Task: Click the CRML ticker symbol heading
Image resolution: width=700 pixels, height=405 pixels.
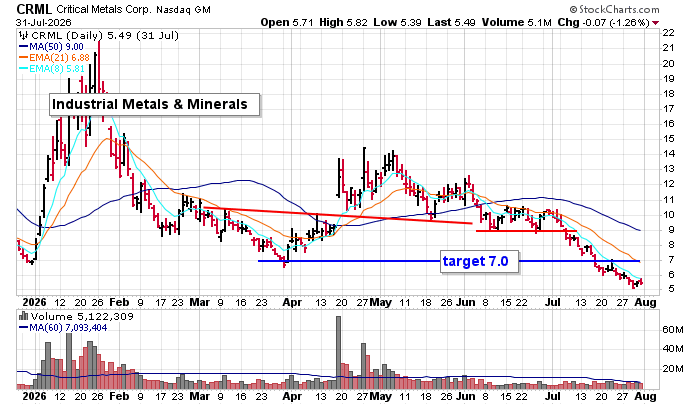Action: (x=34, y=9)
